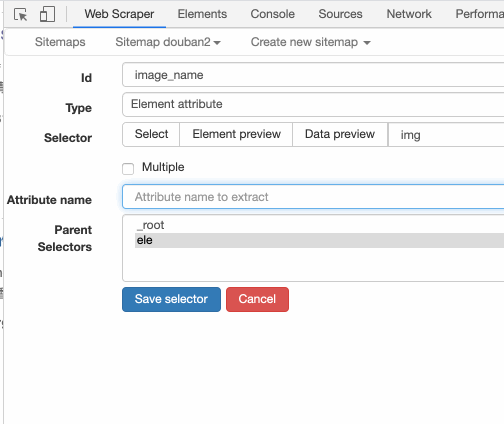This screenshot has height=424, width=504.
Task: Enable the Multiple checkbox
Action: pyautogui.click(x=128, y=169)
